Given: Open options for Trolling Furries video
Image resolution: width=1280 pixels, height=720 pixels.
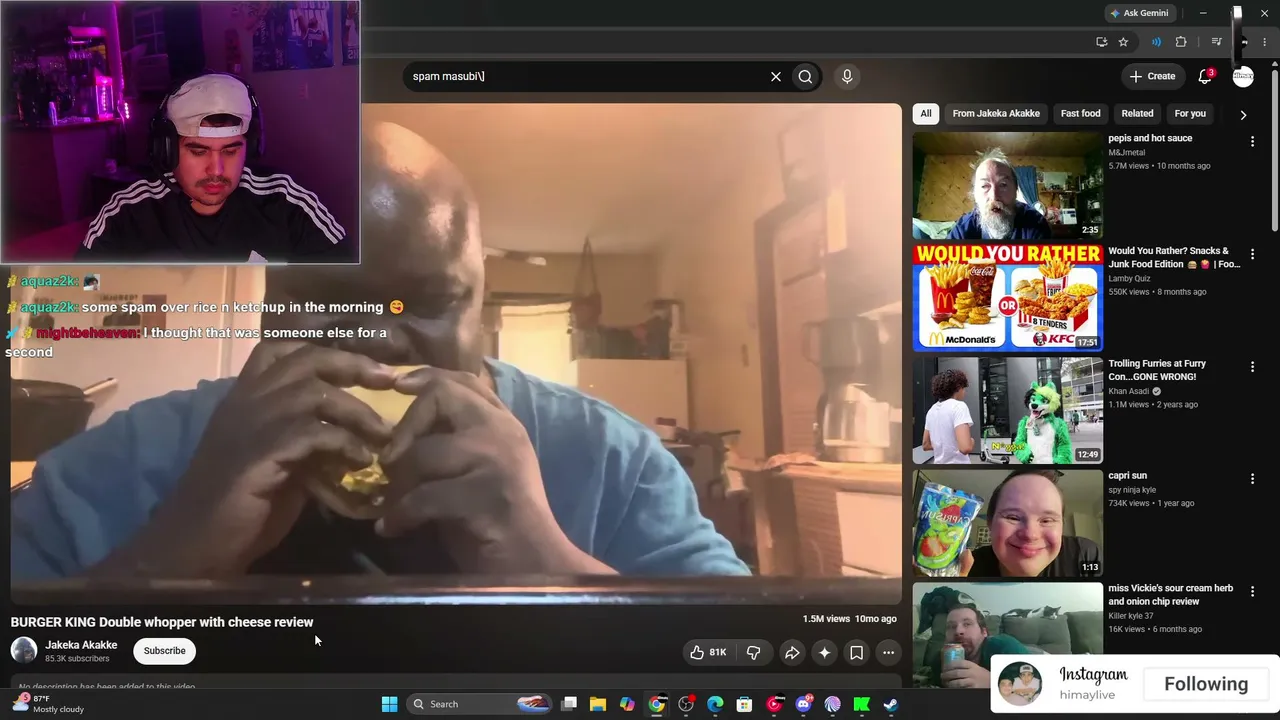Looking at the screenshot, I should pos(1252,367).
